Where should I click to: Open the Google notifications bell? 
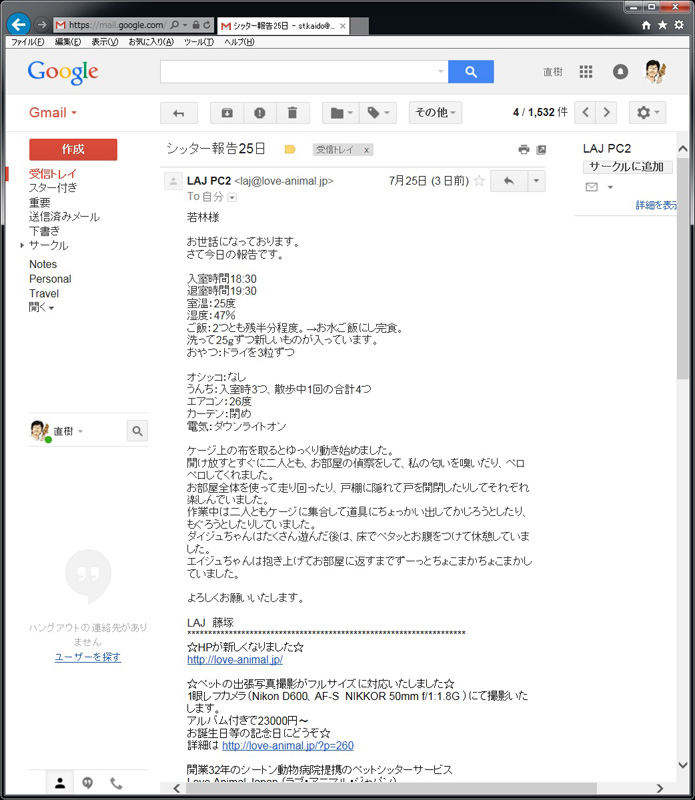tap(620, 72)
